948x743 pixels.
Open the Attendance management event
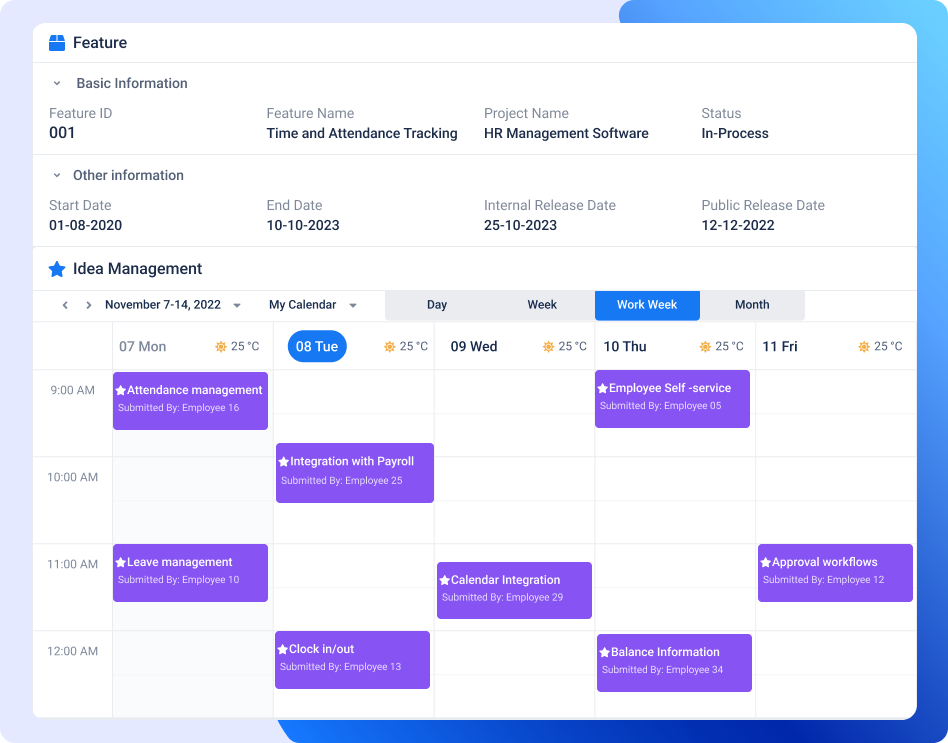click(x=190, y=401)
